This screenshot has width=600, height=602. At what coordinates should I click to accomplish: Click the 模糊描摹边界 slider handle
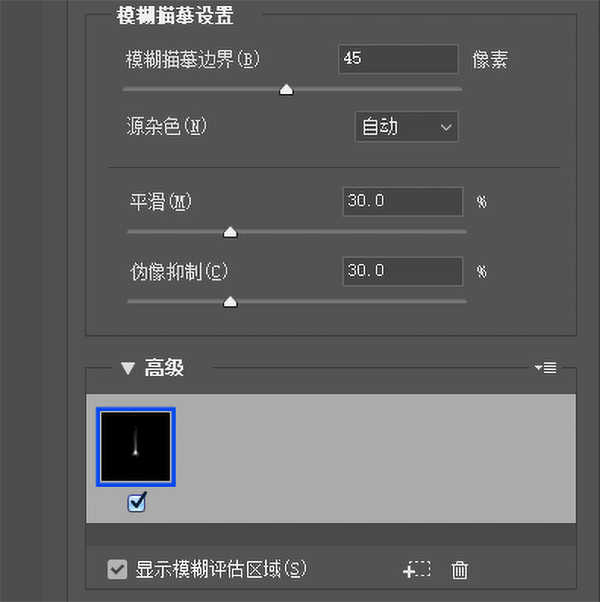(x=286, y=90)
